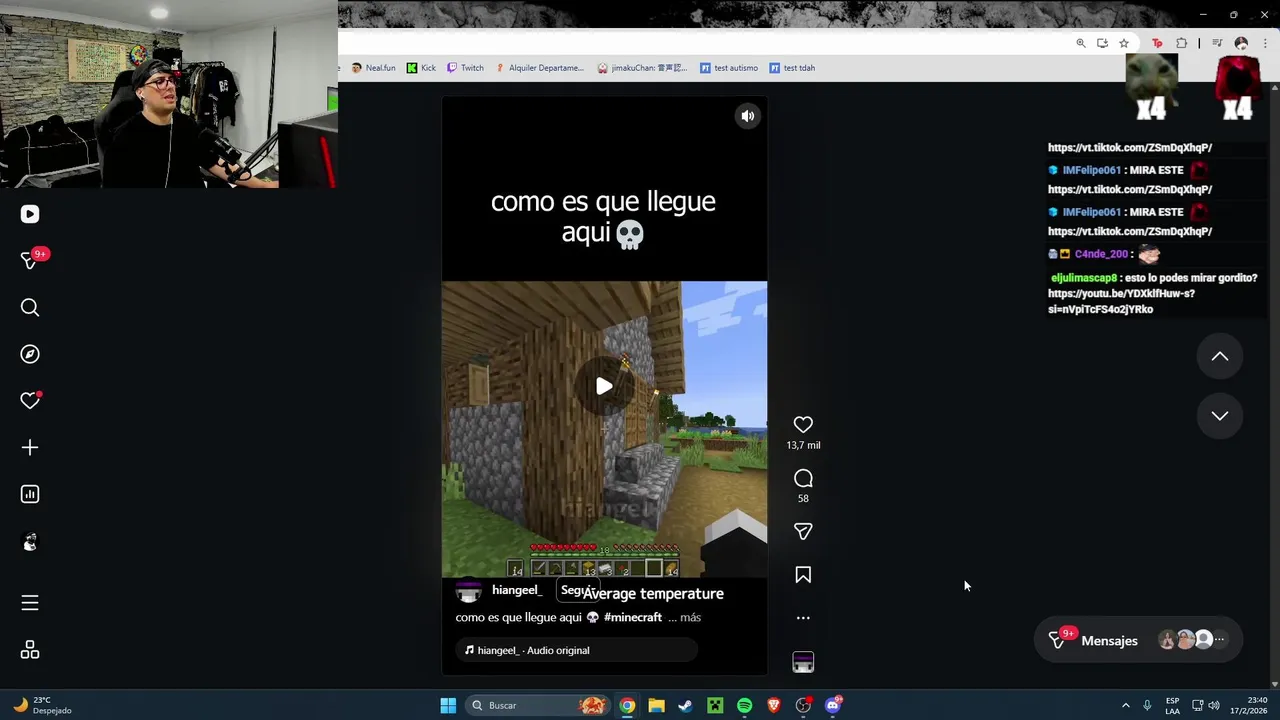
Task: Open the hiangeel_ username link
Action: pos(516,590)
